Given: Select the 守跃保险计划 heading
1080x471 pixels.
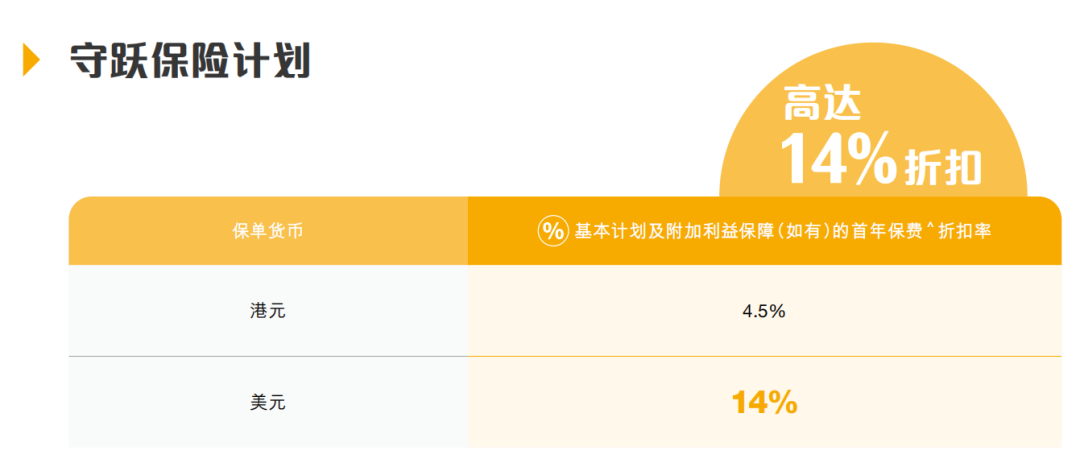Looking at the screenshot, I should 189,60.
